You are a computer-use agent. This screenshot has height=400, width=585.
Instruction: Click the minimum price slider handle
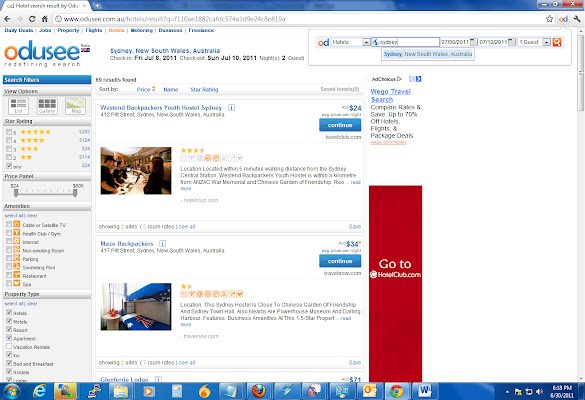(x=16, y=193)
